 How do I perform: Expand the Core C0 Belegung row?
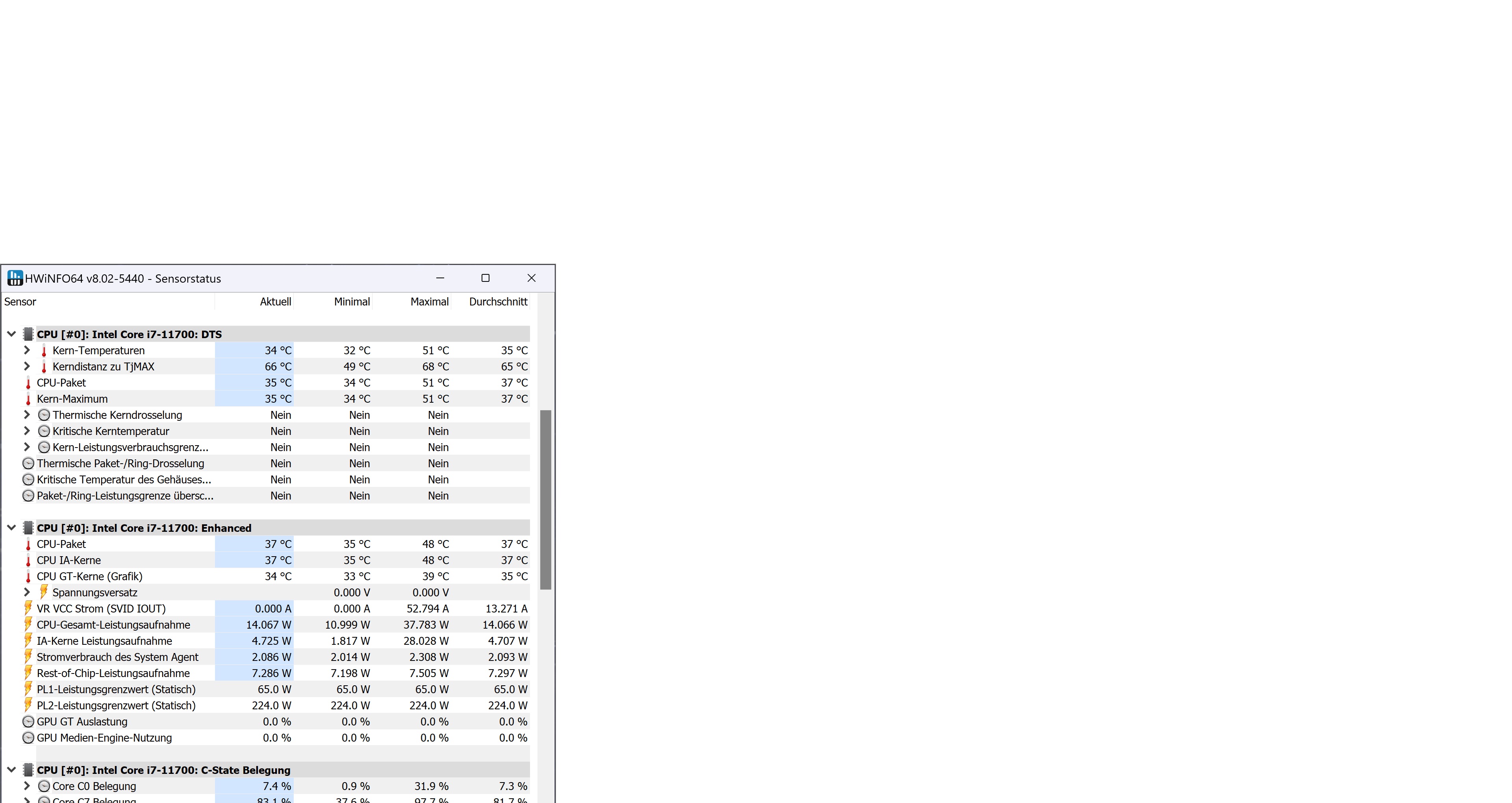coord(26,786)
